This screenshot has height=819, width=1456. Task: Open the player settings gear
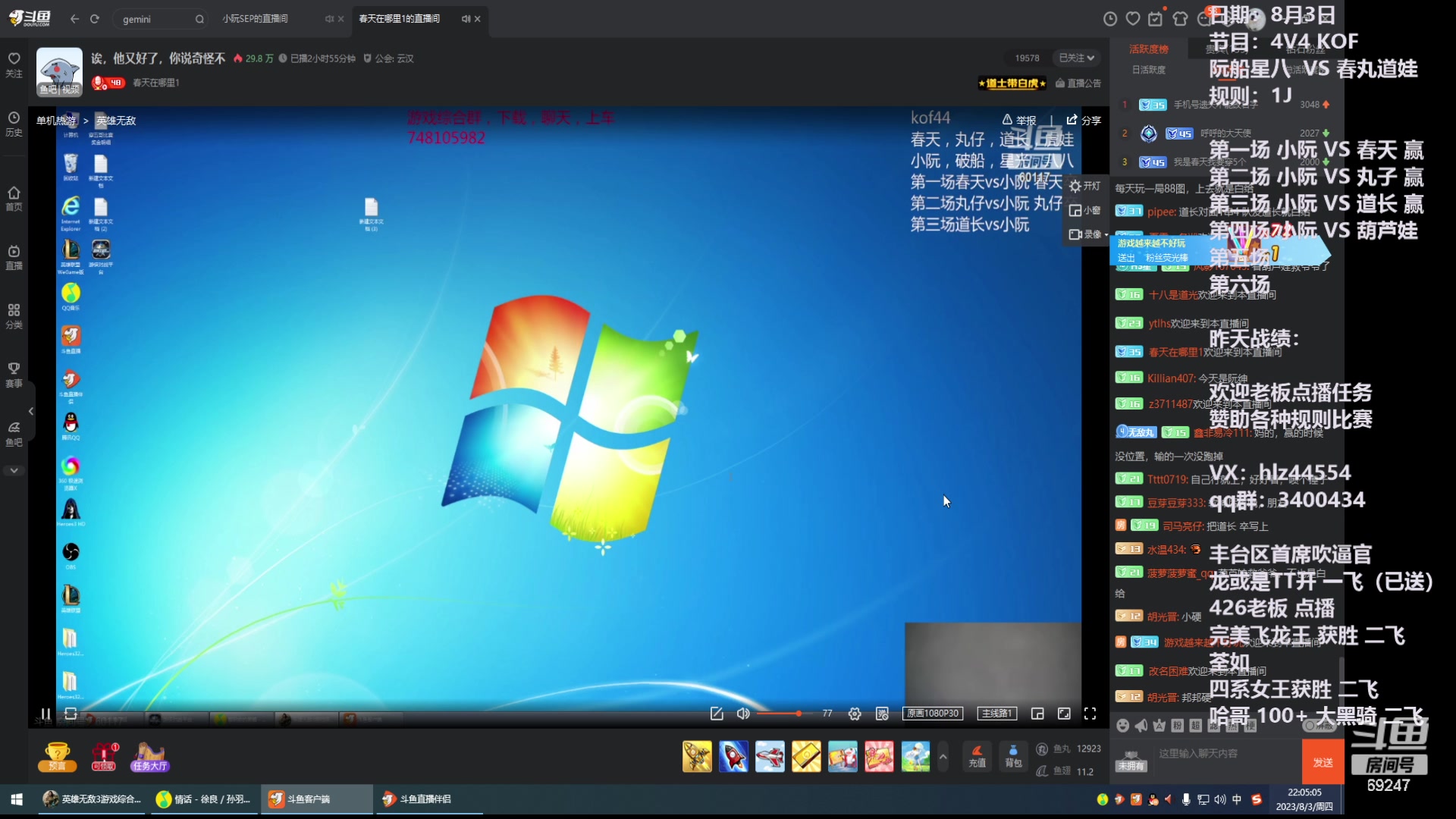855,714
